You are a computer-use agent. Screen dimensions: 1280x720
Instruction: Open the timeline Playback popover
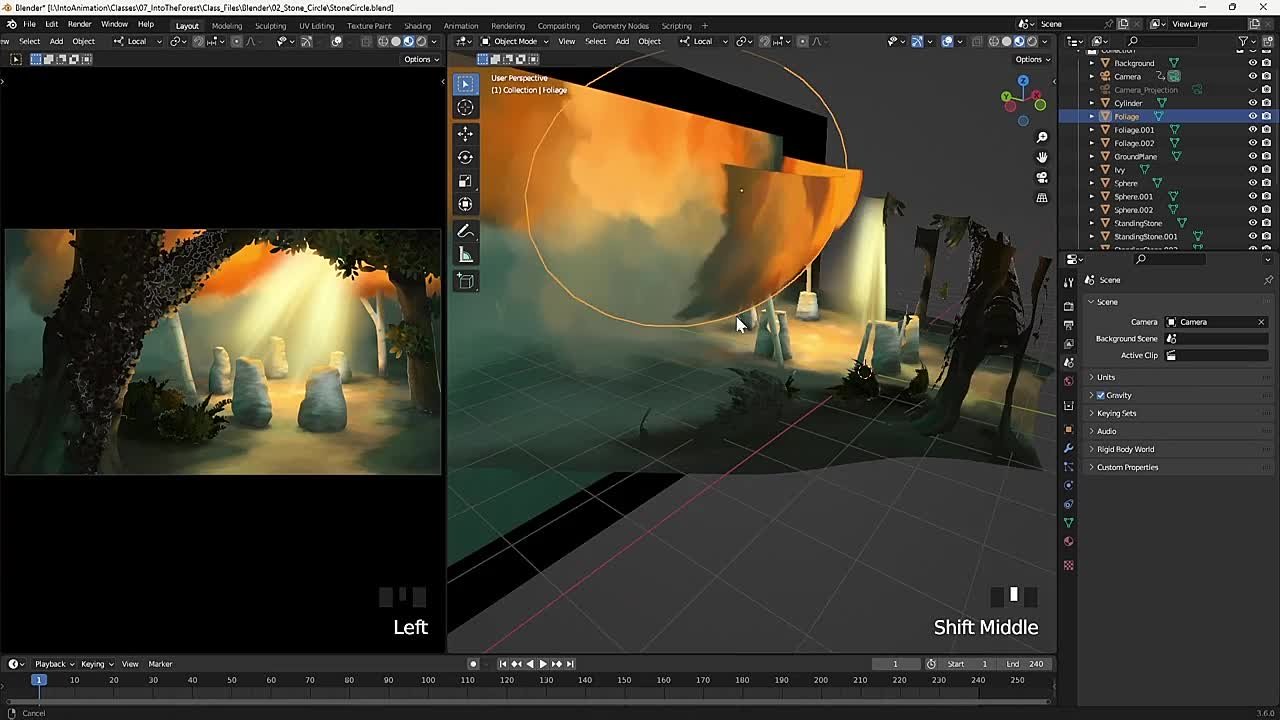pyautogui.click(x=54, y=664)
